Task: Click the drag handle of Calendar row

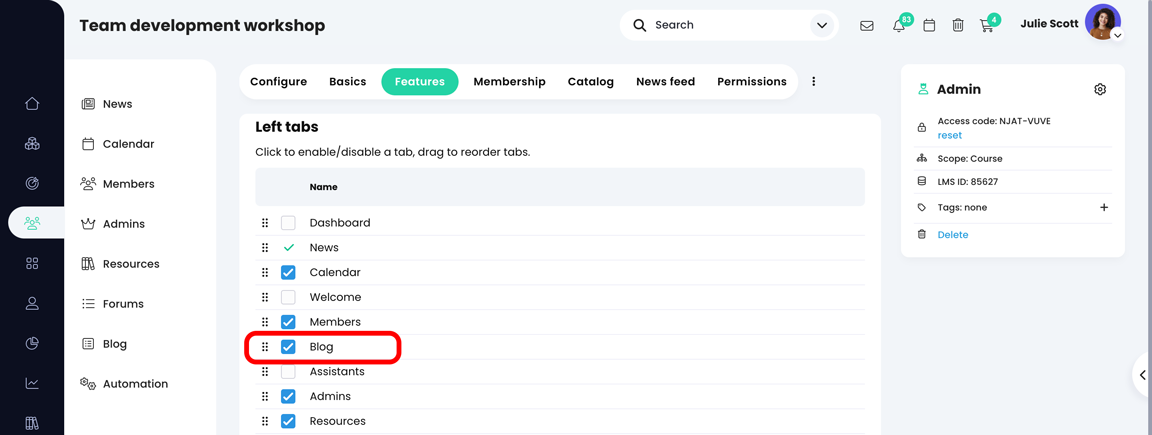Action: pyautogui.click(x=265, y=273)
